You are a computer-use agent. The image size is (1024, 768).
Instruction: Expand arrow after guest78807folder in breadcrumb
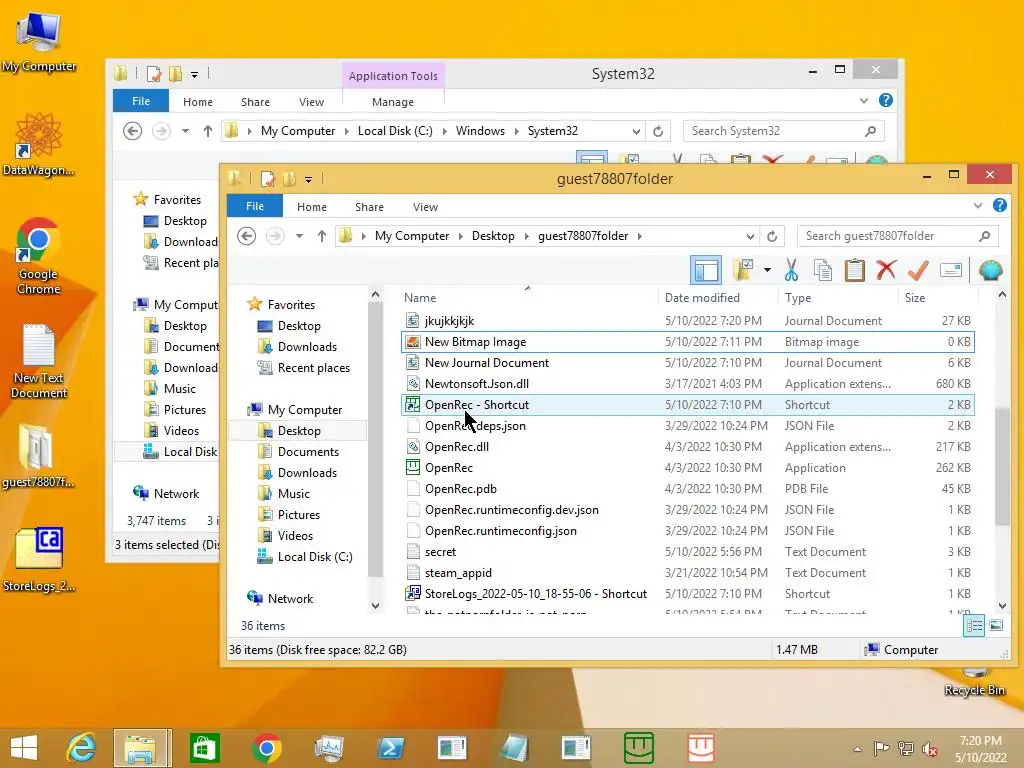pyautogui.click(x=639, y=236)
